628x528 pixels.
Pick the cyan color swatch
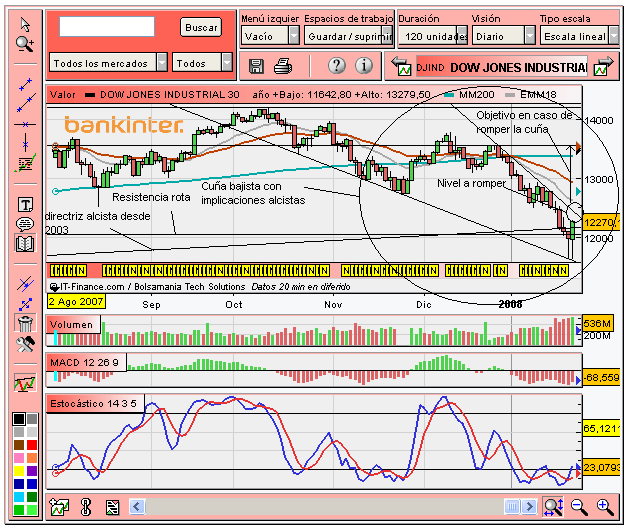point(18,497)
